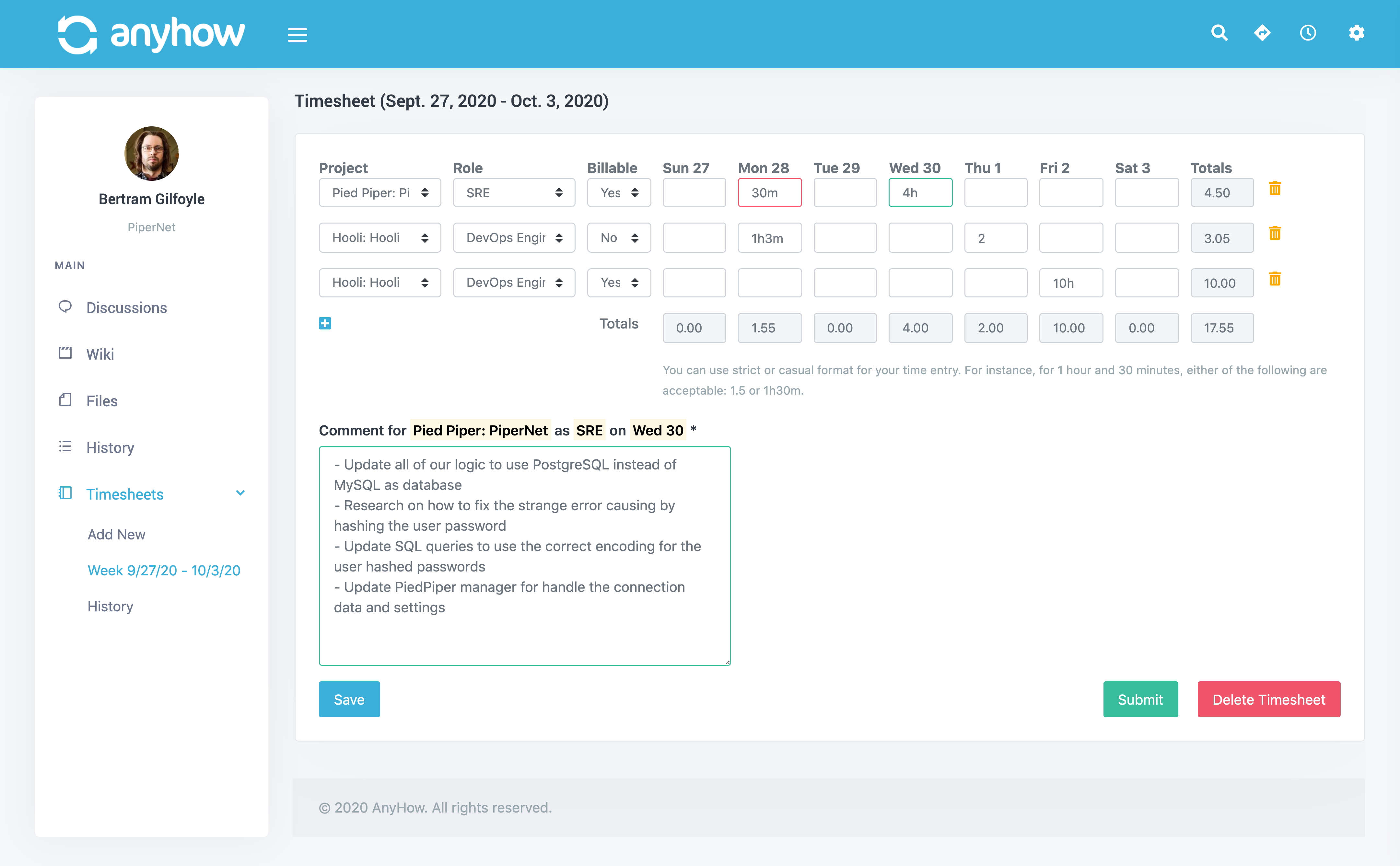Open the Billable dropdown on the Pied Piper row
Image resolution: width=1400 pixels, height=866 pixels.
click(x=619, y=192)
